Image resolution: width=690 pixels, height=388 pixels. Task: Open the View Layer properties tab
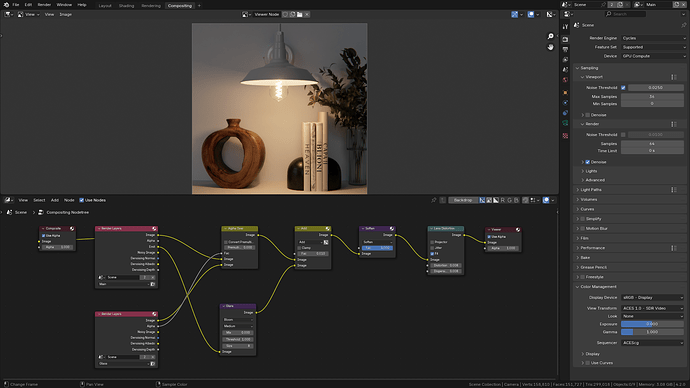[565, 59]
